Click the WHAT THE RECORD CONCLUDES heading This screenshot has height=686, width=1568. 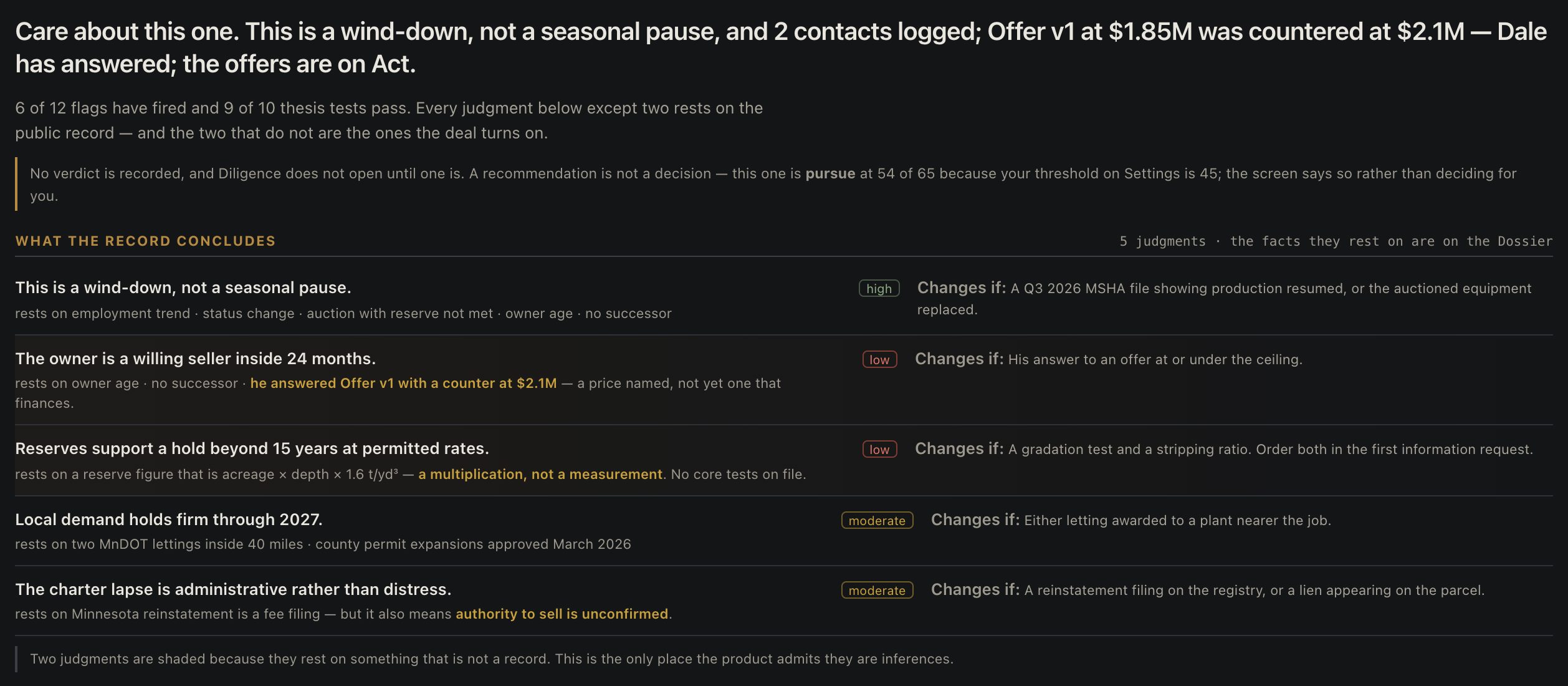click(145, 241)
